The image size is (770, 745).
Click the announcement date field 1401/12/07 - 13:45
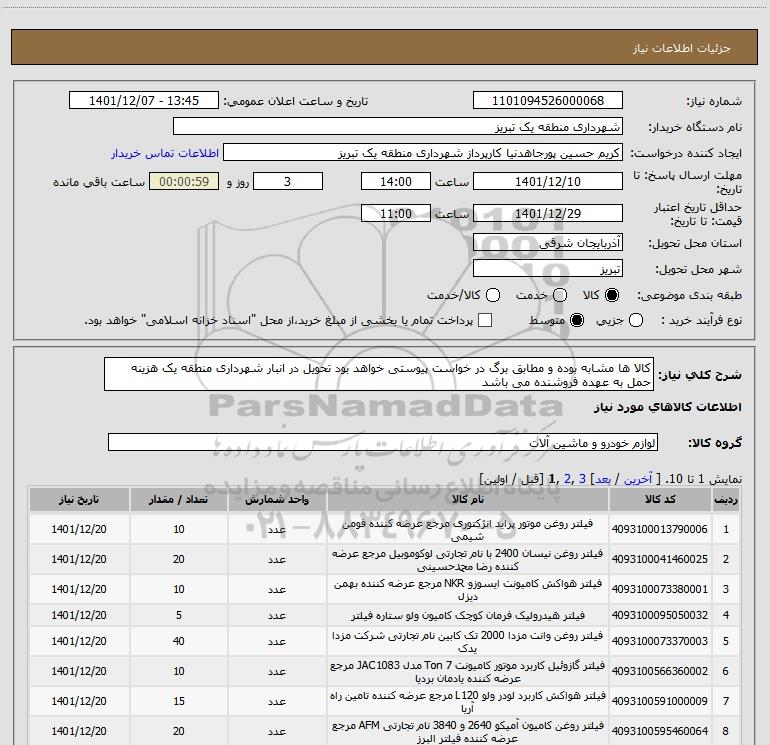pos(144,101)
